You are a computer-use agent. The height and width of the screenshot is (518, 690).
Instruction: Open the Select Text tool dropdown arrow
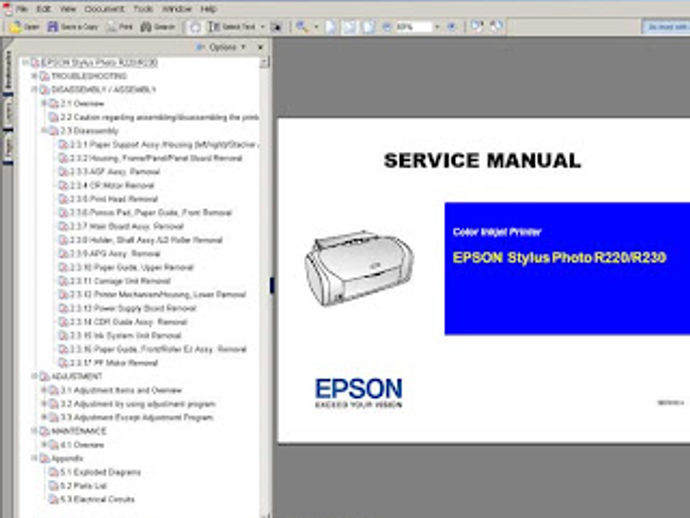point(263,27)
